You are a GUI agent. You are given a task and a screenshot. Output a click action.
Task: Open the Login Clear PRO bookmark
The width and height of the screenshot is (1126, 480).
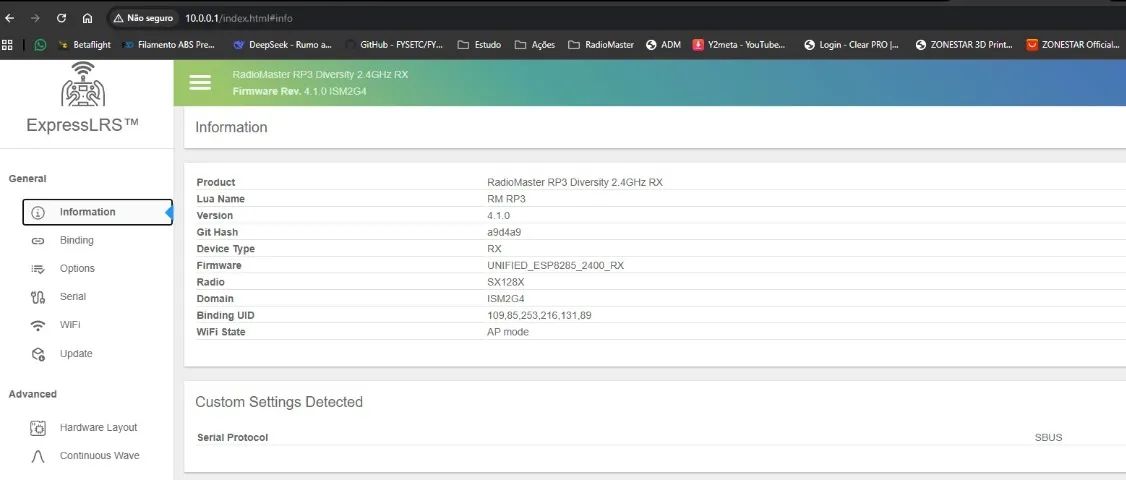[852, 45]
